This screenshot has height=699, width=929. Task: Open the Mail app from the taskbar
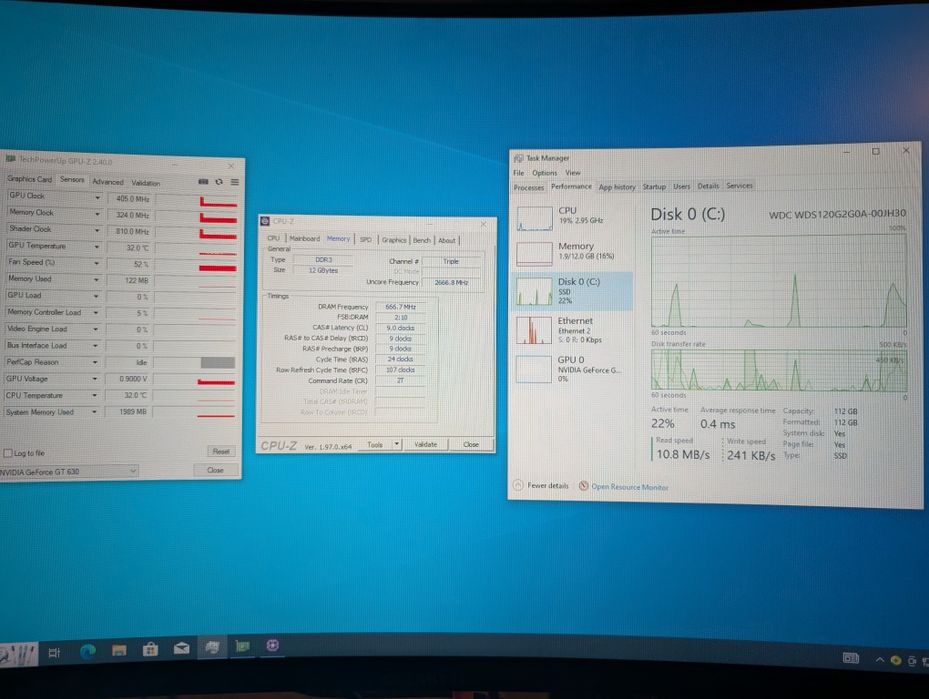181,648
